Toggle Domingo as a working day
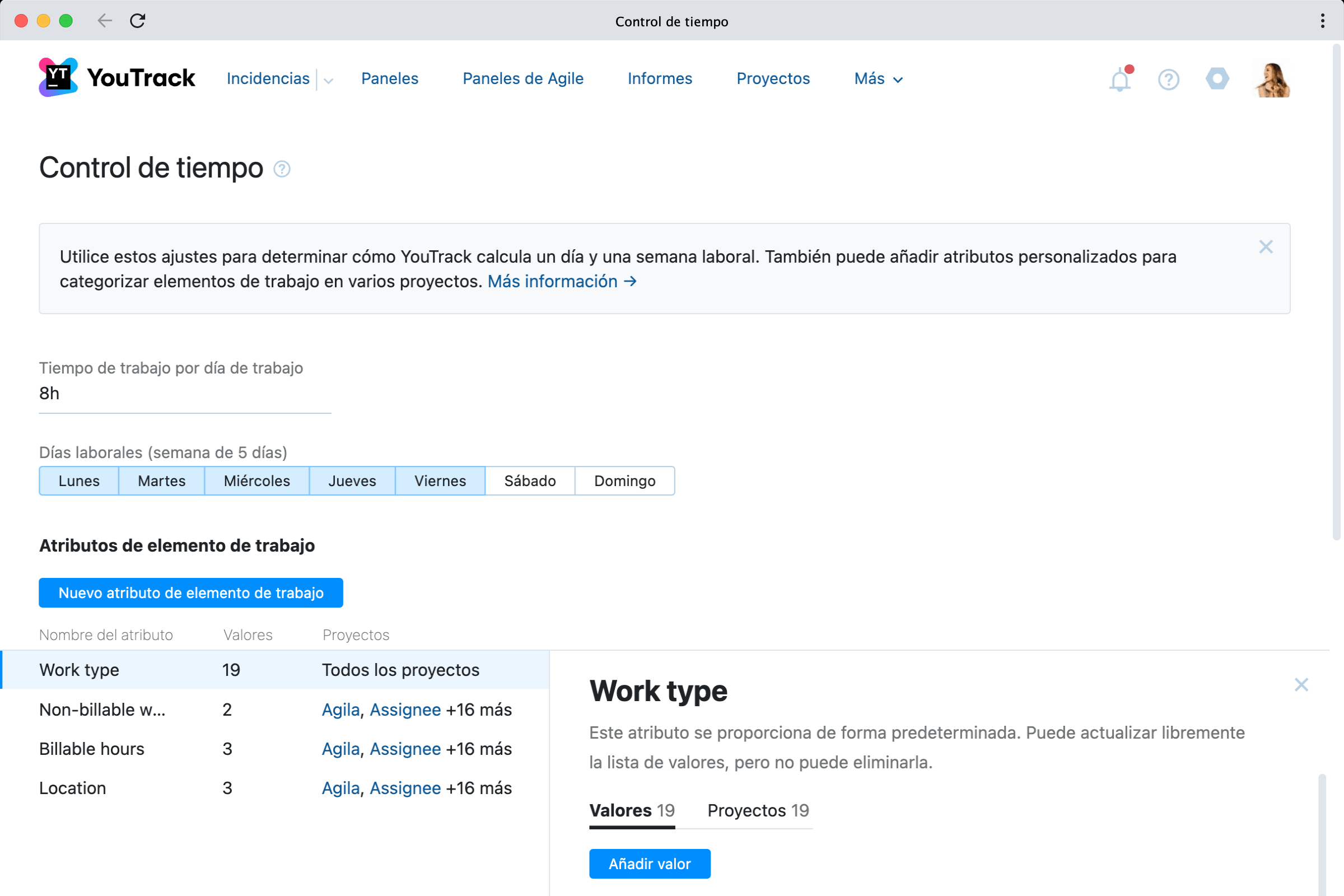The height and width of the screenshot is (896, 1344). pos(624,480)
